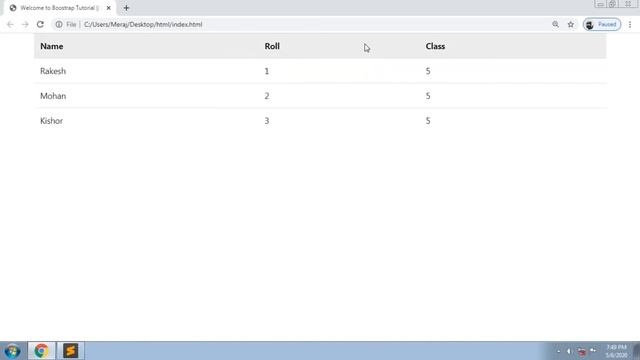Open Sublime Text from the taskbar
The height and width of the screenshot is (360, 640).
pyautogui.click(x=70, y=351)
